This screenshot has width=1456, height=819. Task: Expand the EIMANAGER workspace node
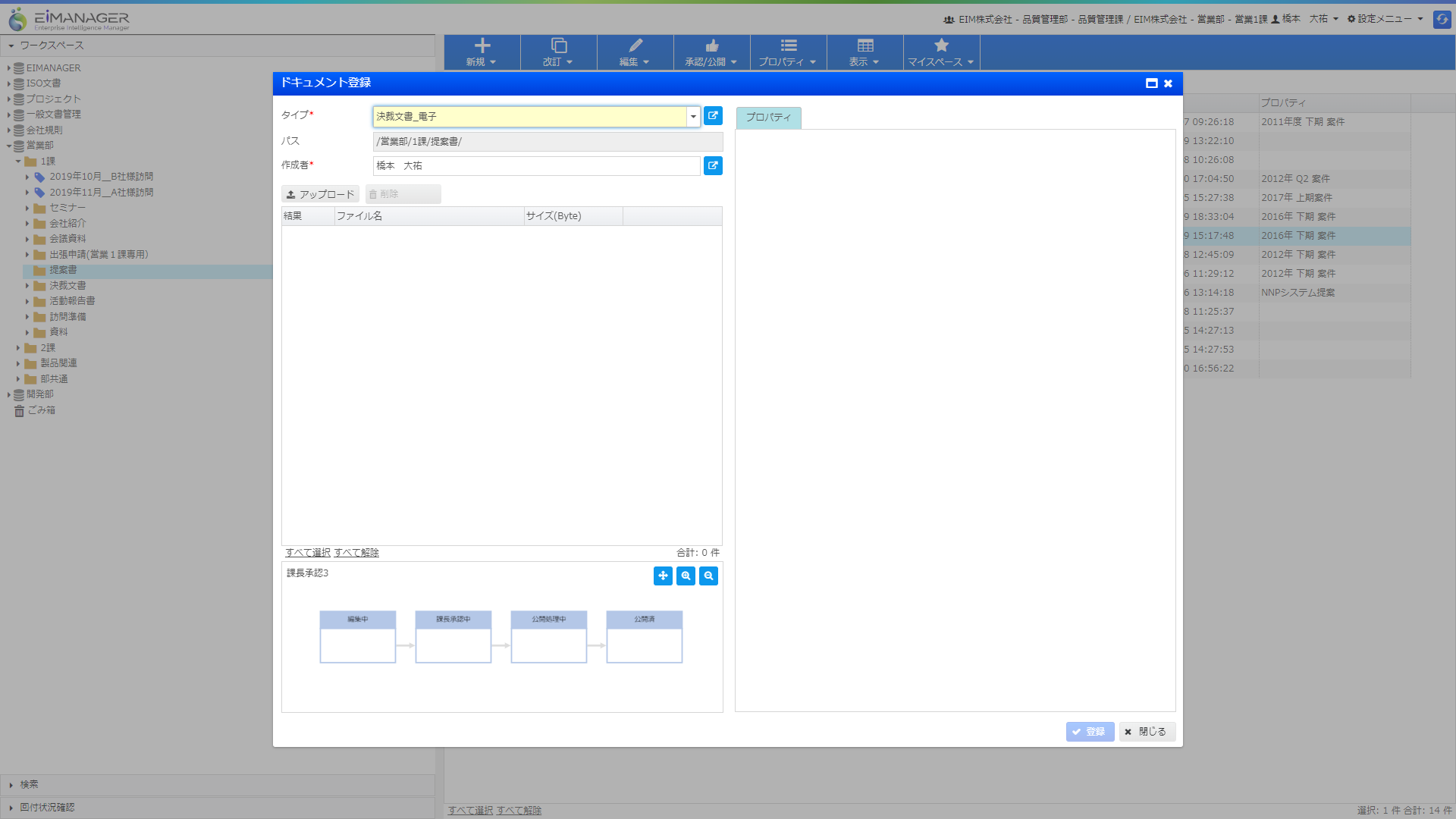9,68
